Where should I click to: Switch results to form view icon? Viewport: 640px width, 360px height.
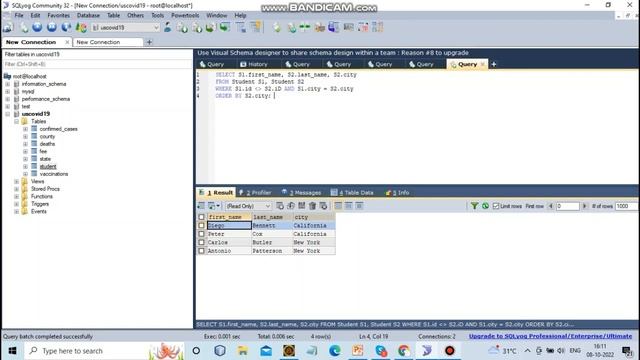(x=349, y=206)
